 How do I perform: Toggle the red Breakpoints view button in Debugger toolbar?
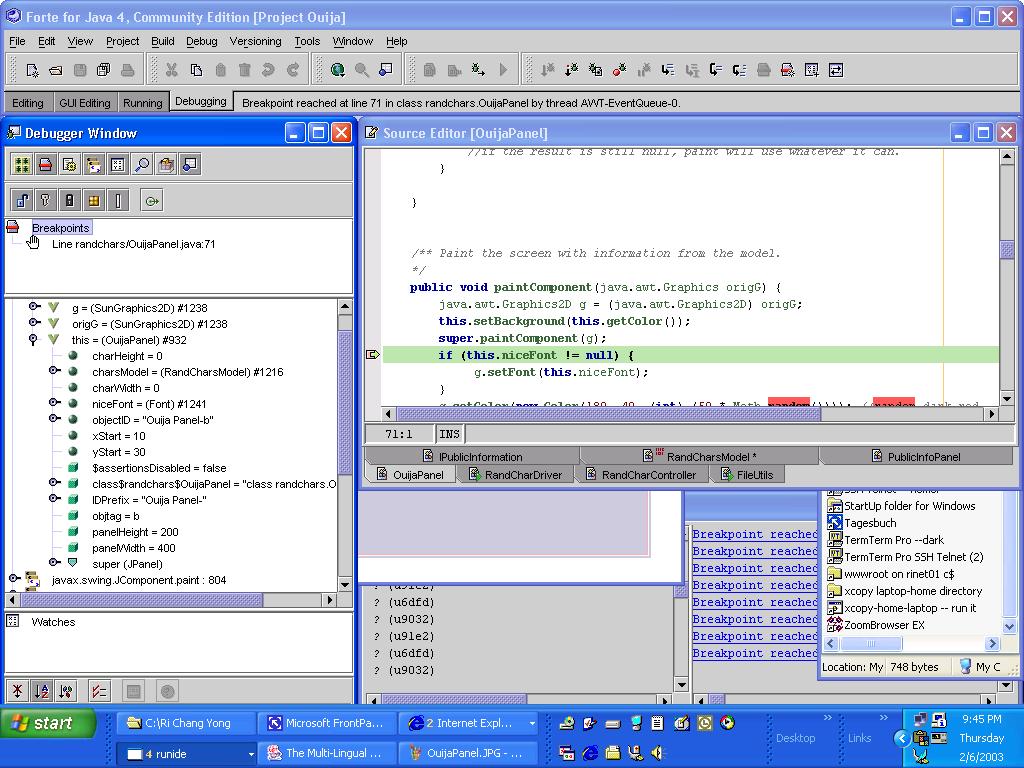click(x=46, y=165)
